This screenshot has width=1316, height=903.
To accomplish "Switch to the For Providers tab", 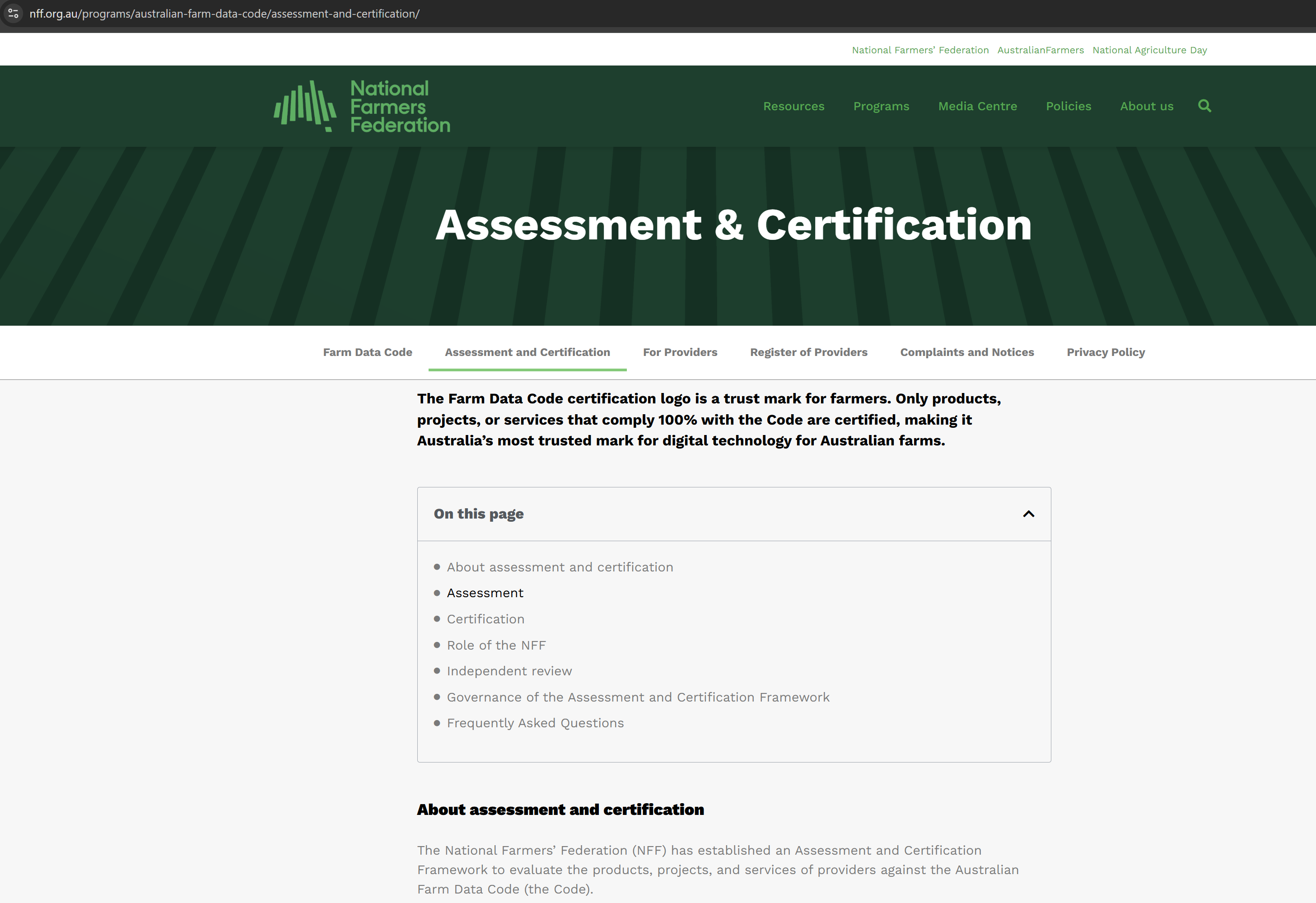I will coord(680,352).
